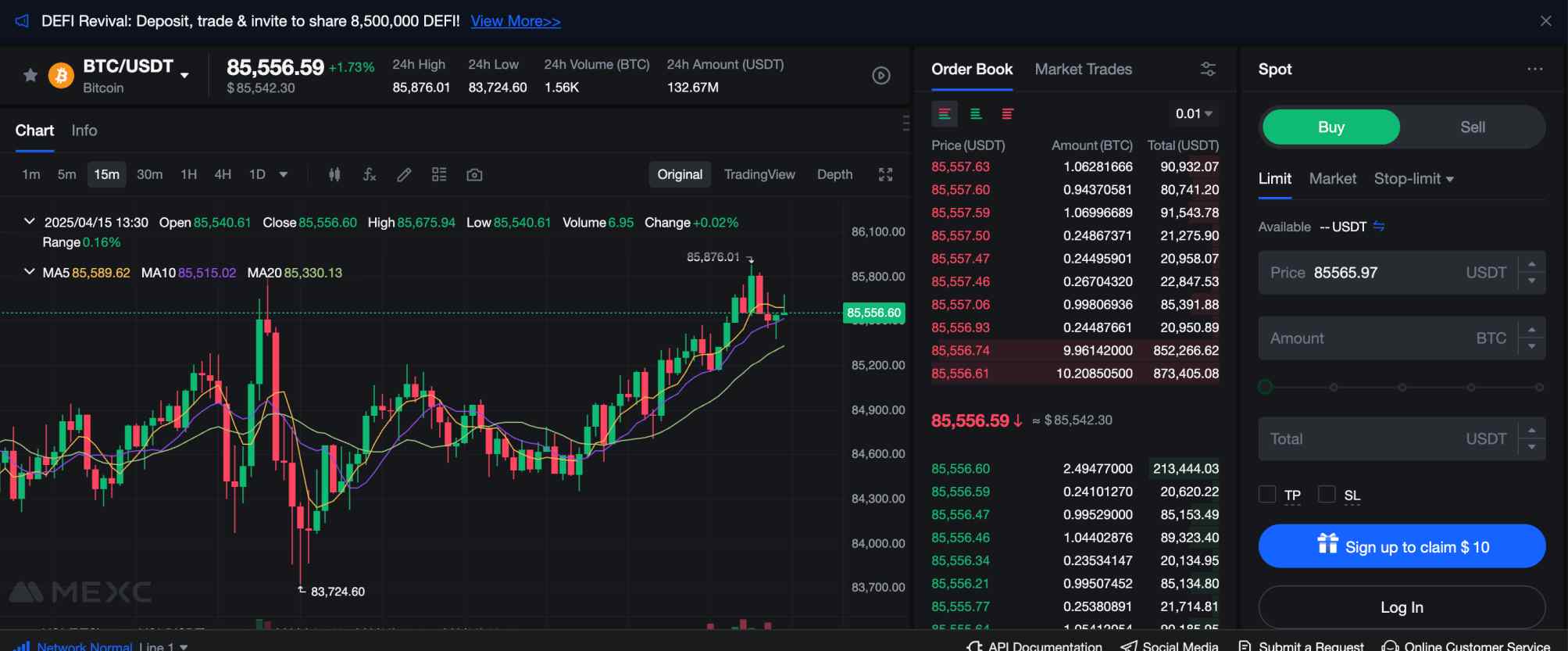Open the Order Book tab
The height and width of the screenshot is (651, 1568).
(972, 69)
